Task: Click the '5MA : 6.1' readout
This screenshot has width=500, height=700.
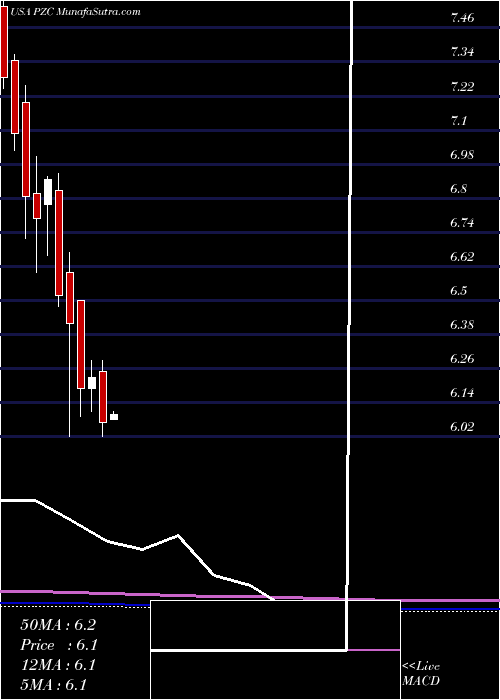Action: pyautogui.click(x=54, y=685)
